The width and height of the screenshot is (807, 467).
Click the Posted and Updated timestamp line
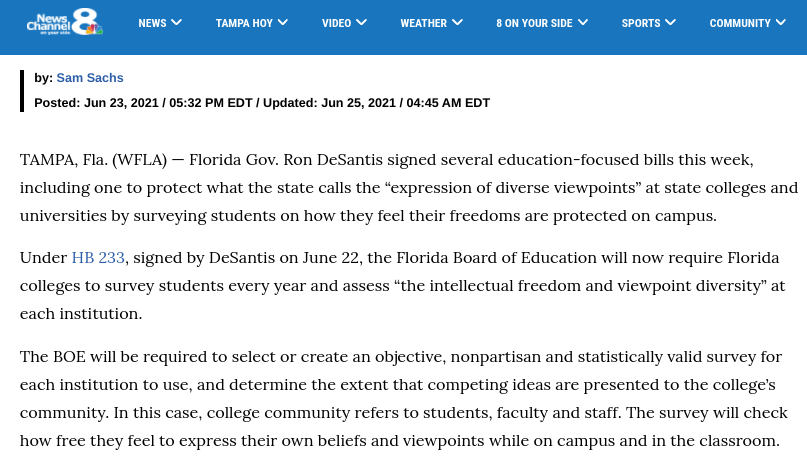click(262, 103)
